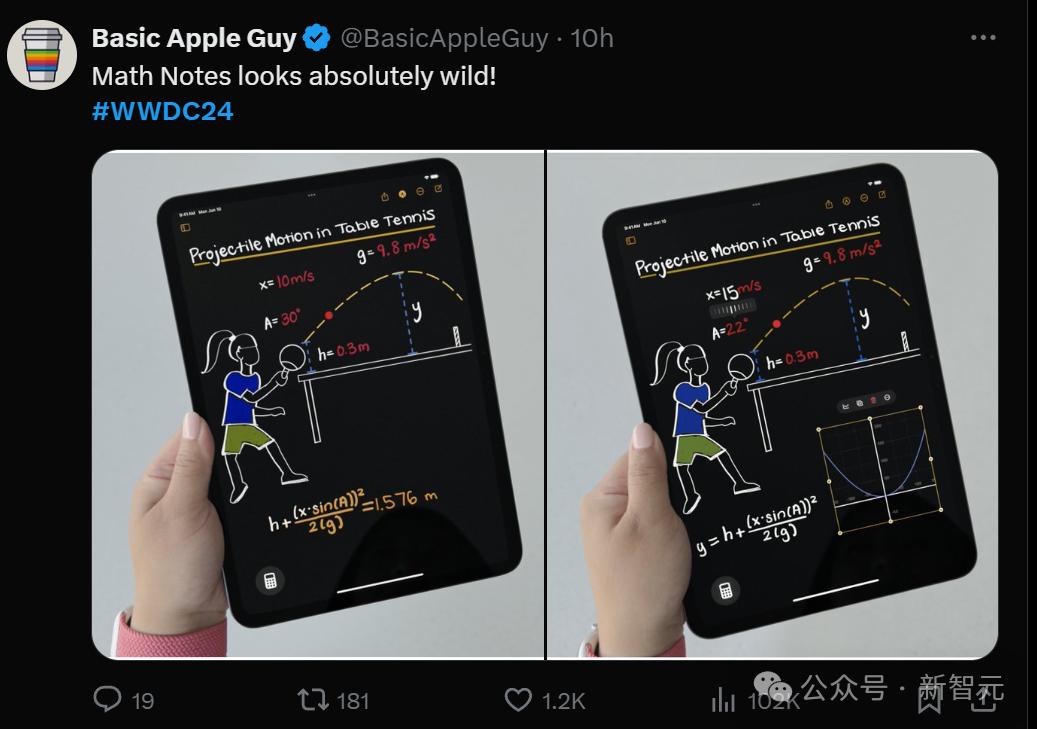The image size is (1037, 729).
Task: Click the "Math Notes looks absolutely wild!" text
Action: (294, 75)
